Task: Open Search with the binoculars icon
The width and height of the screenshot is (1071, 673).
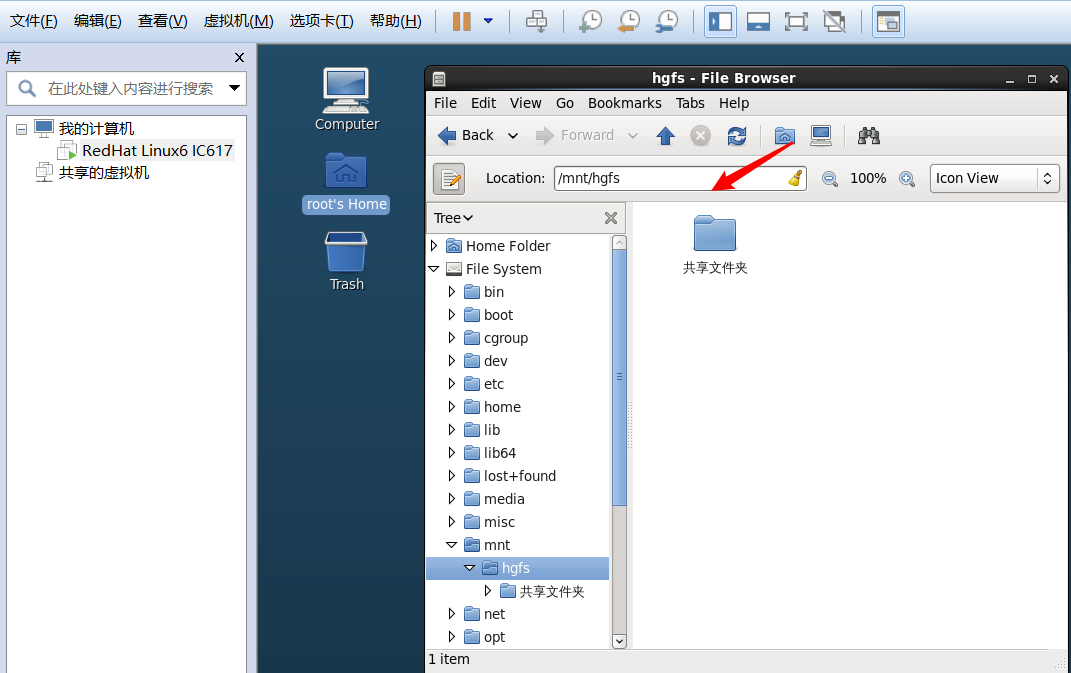Action: tap(869, 136)
